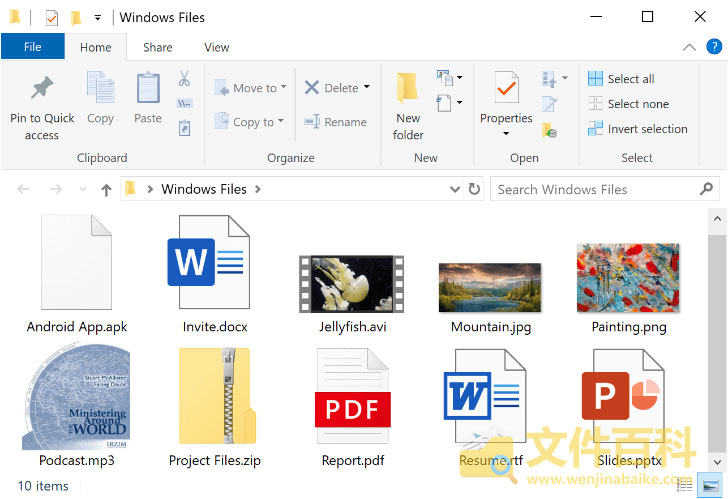Click the scrollbar up arrow
Image resolution: width=728 pixels, height=499 pixels.
(716, 218)
